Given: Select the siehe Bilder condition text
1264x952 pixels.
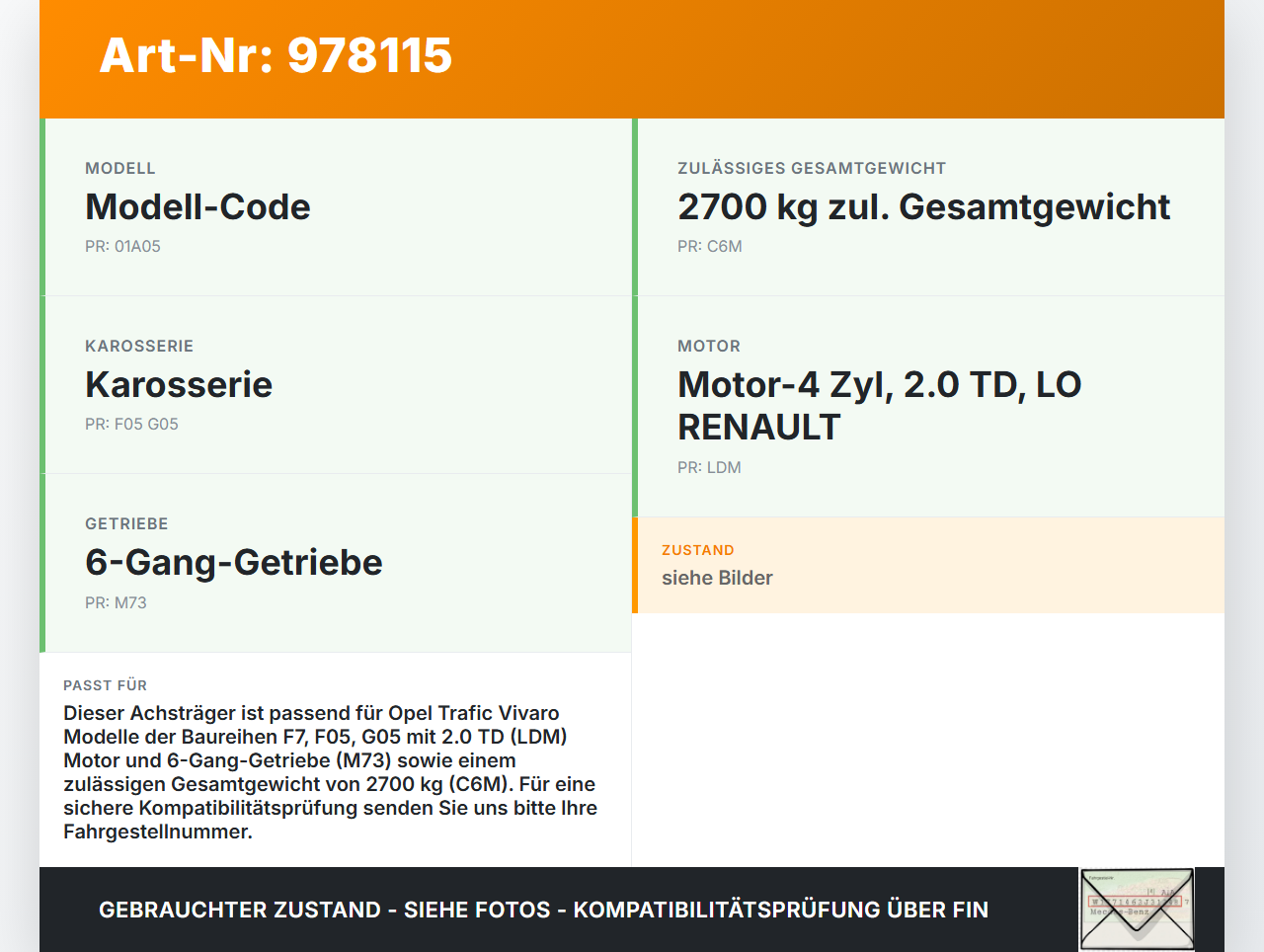Looking at the screenshot, I should [x=717, y=578].
